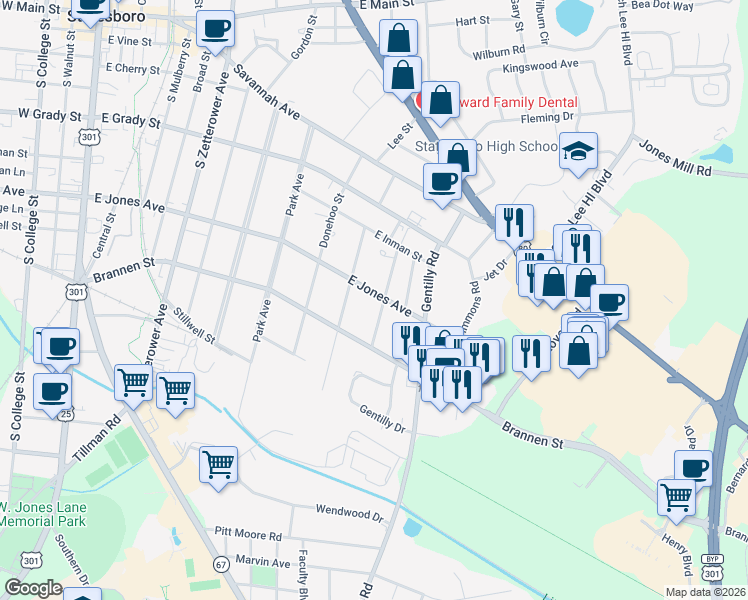The width and height of the screenshot is (748, 600).
Task: Click the coffee cup marker near Lee St
Action: 442,182
